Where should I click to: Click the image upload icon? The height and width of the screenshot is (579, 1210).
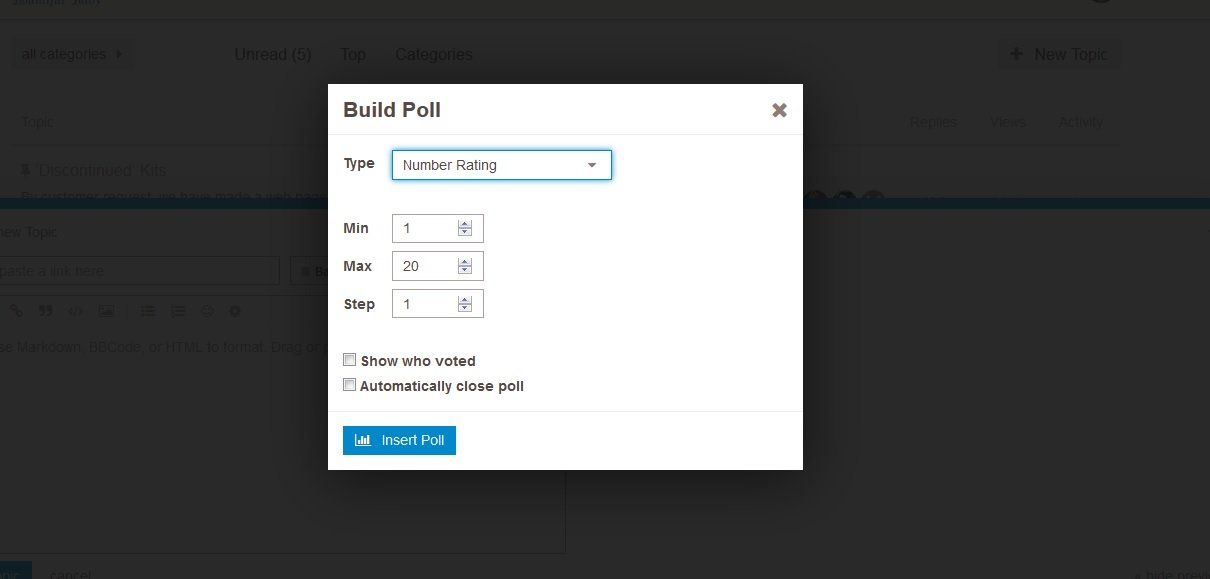tap(106, 311)
